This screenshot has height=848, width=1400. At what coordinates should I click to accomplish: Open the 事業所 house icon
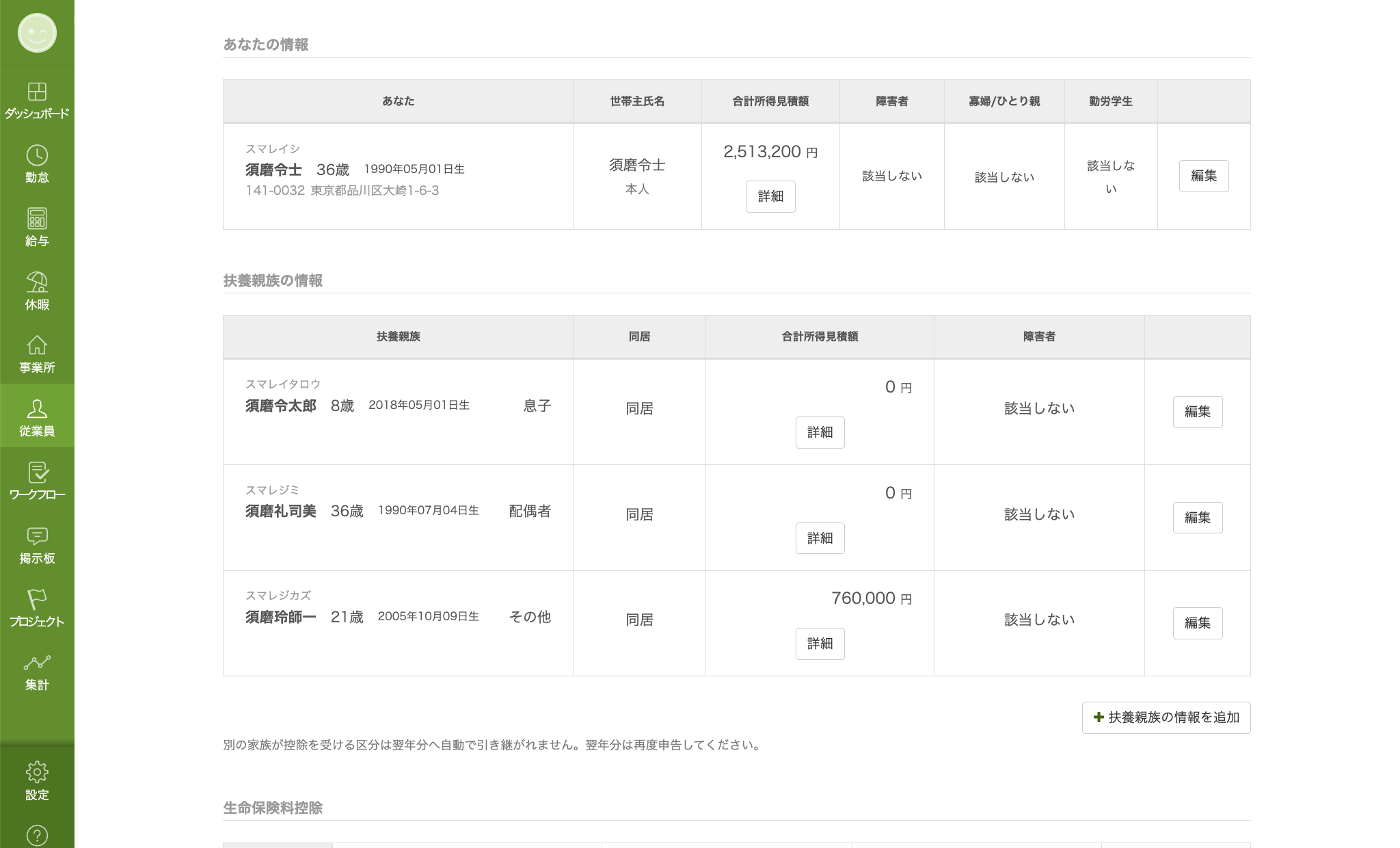pos(37,345)
